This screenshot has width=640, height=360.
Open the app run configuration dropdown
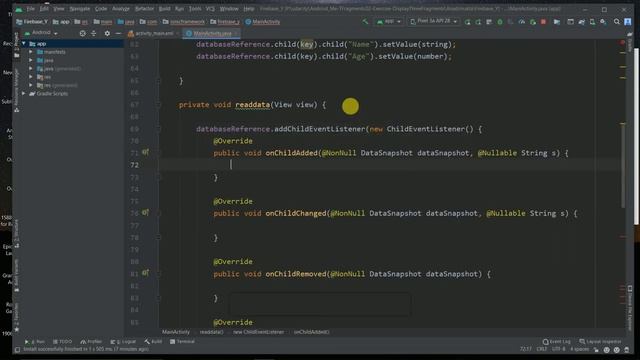coord(389,22)
